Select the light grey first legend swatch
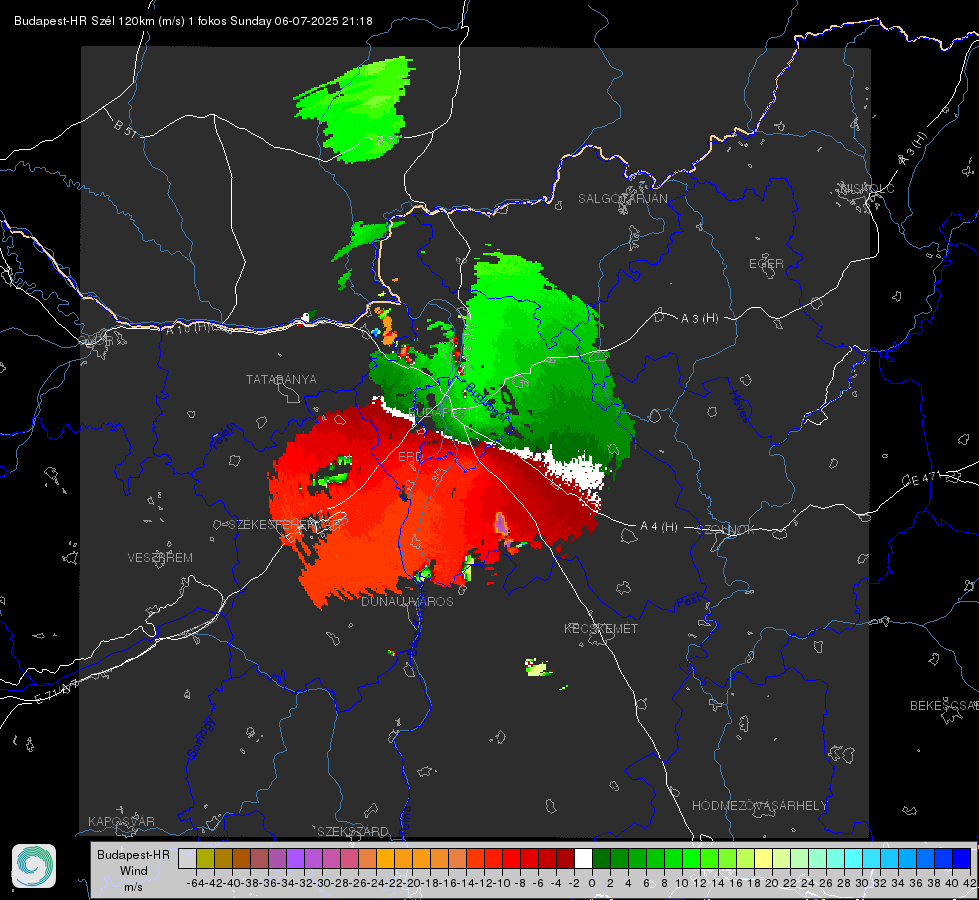The height and width of the screenshot is (900, 979). coord(187,859)
